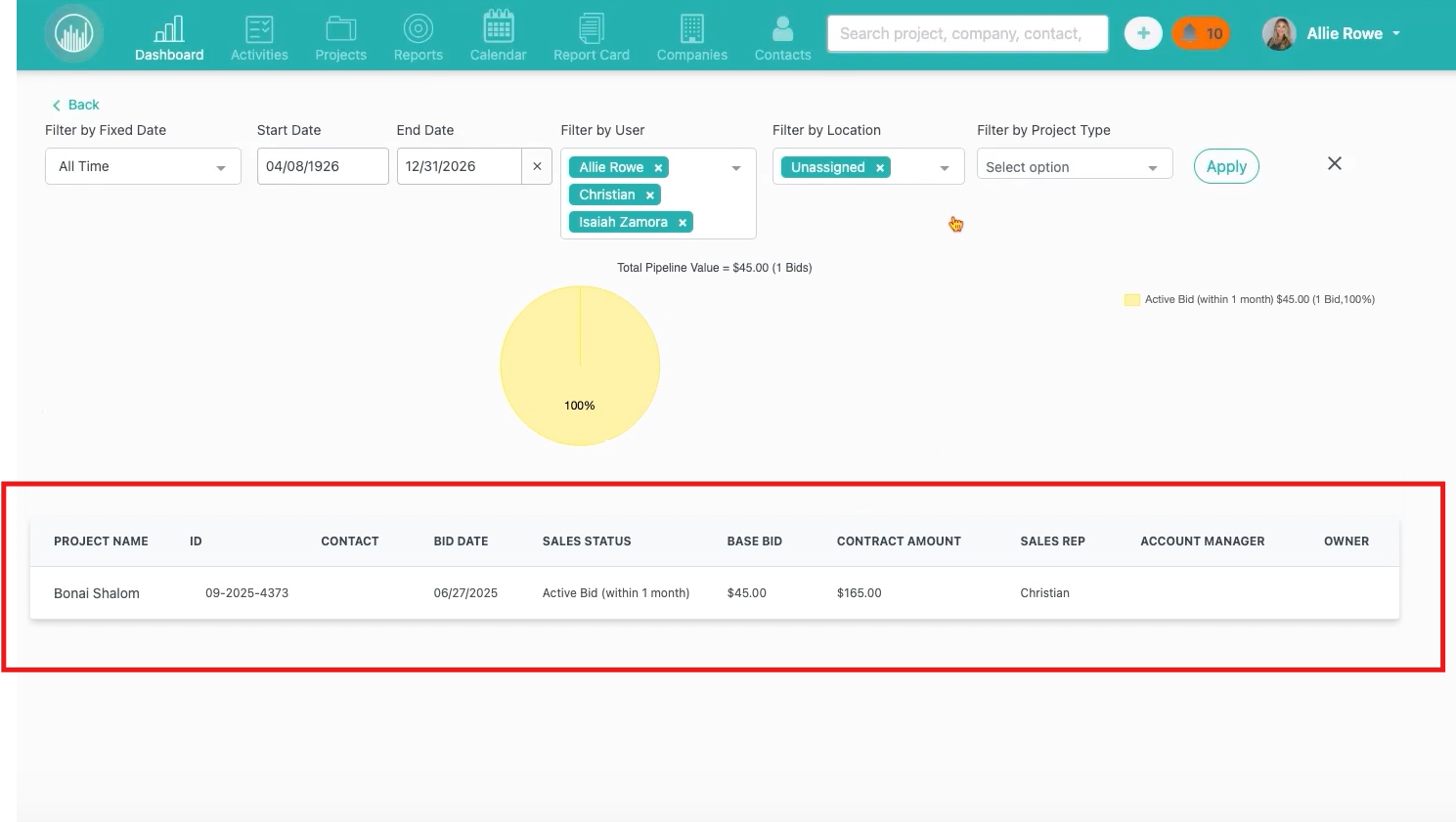Expand Filter by Project Type dropdown

tap(1074, 167)
